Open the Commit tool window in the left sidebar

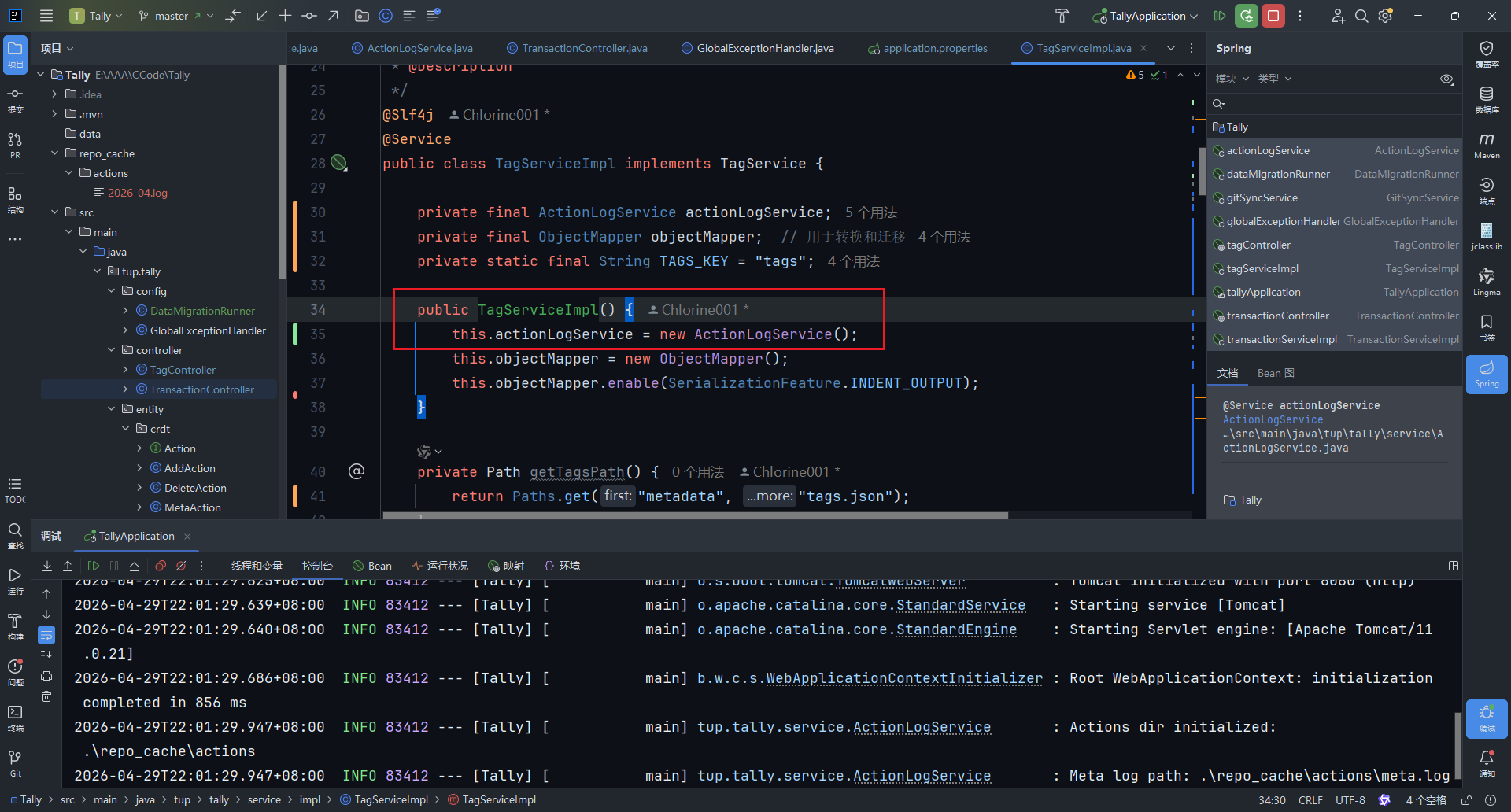tap(15, 100)
